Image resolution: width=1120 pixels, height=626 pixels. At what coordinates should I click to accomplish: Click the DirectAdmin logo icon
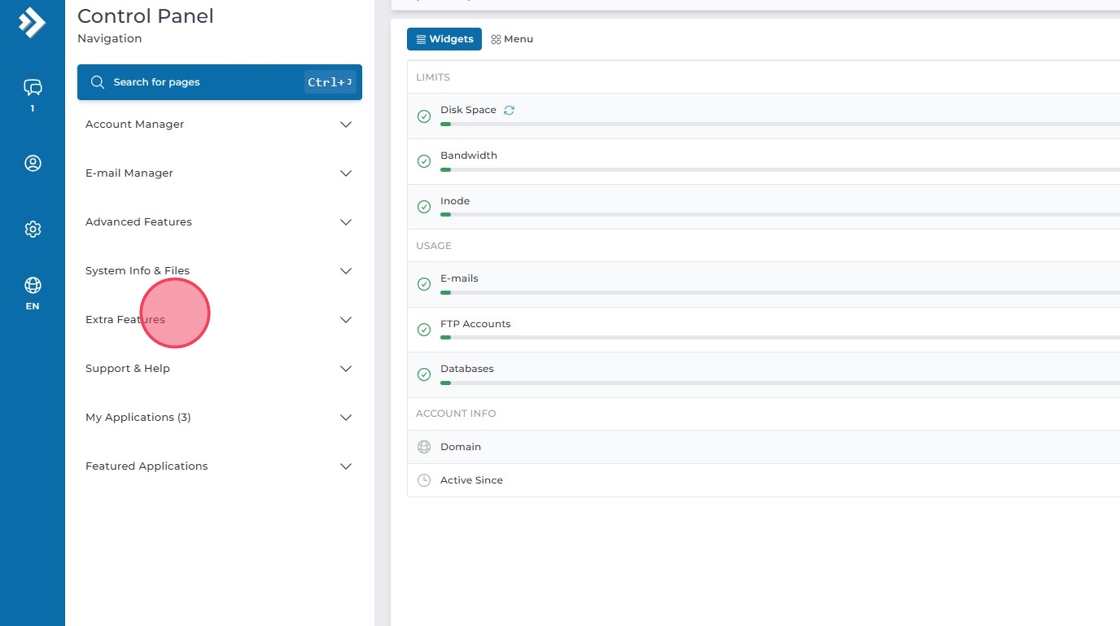point(32,22)
